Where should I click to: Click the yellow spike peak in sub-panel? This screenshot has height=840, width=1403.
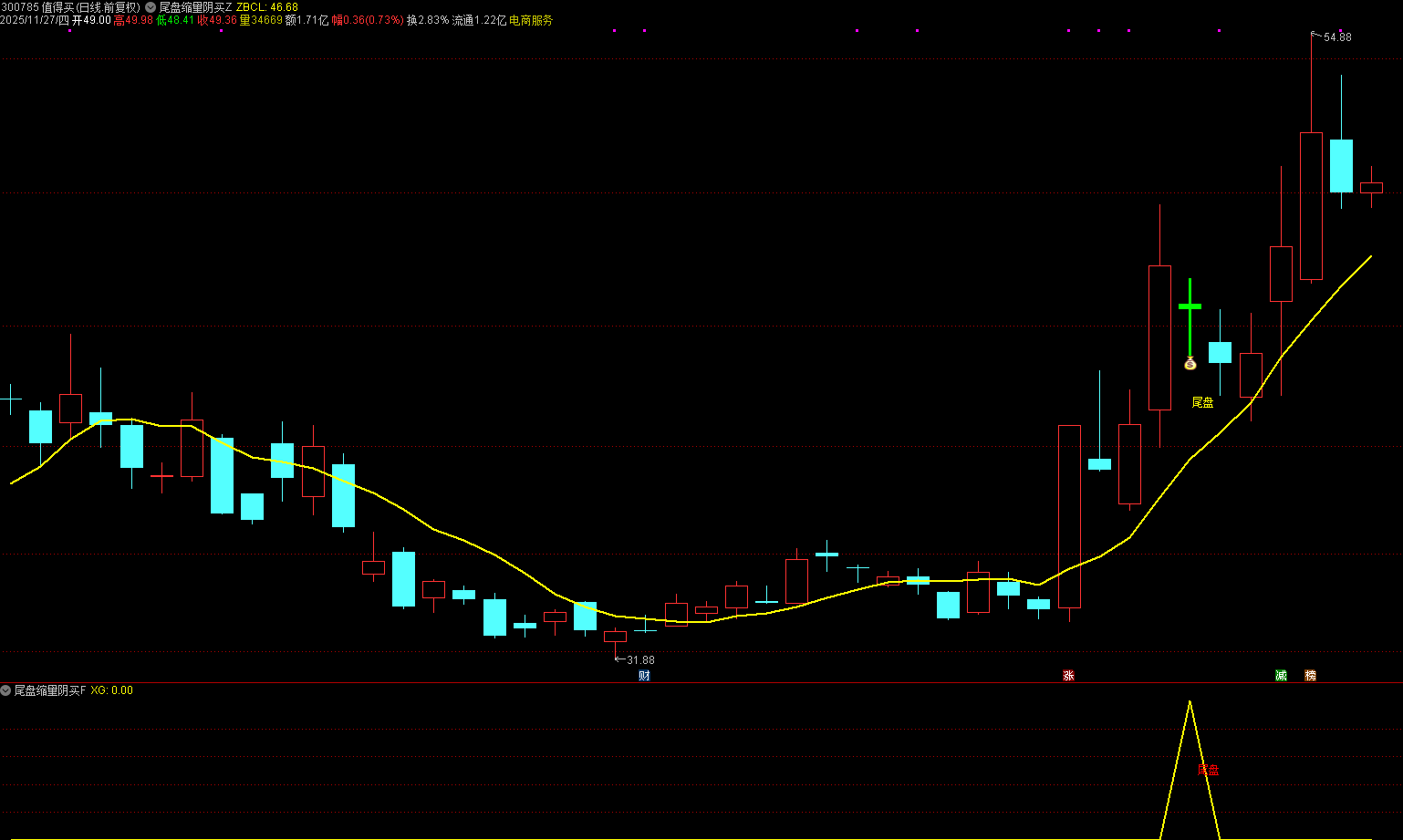(1190, 702)
